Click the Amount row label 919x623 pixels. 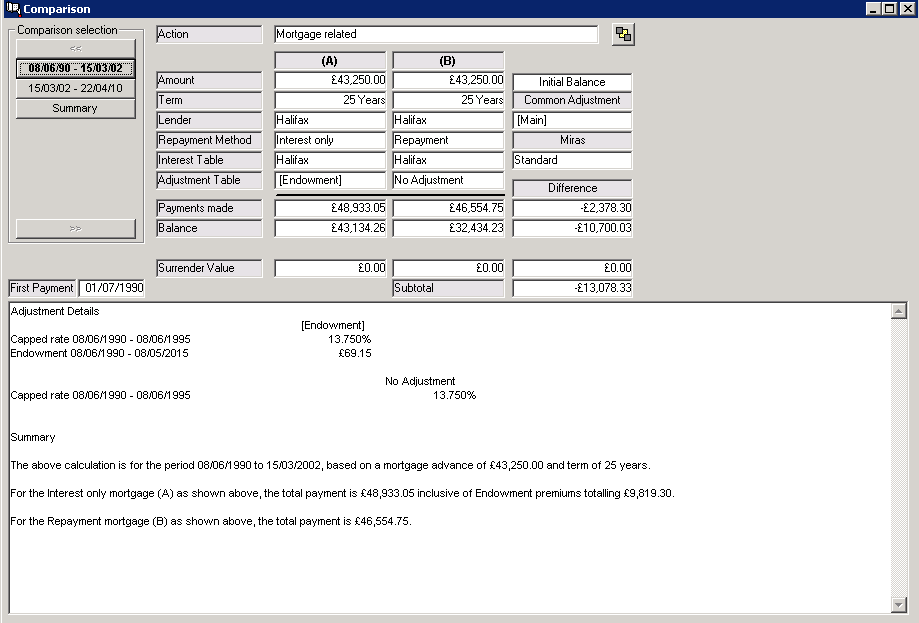point(209,80)
